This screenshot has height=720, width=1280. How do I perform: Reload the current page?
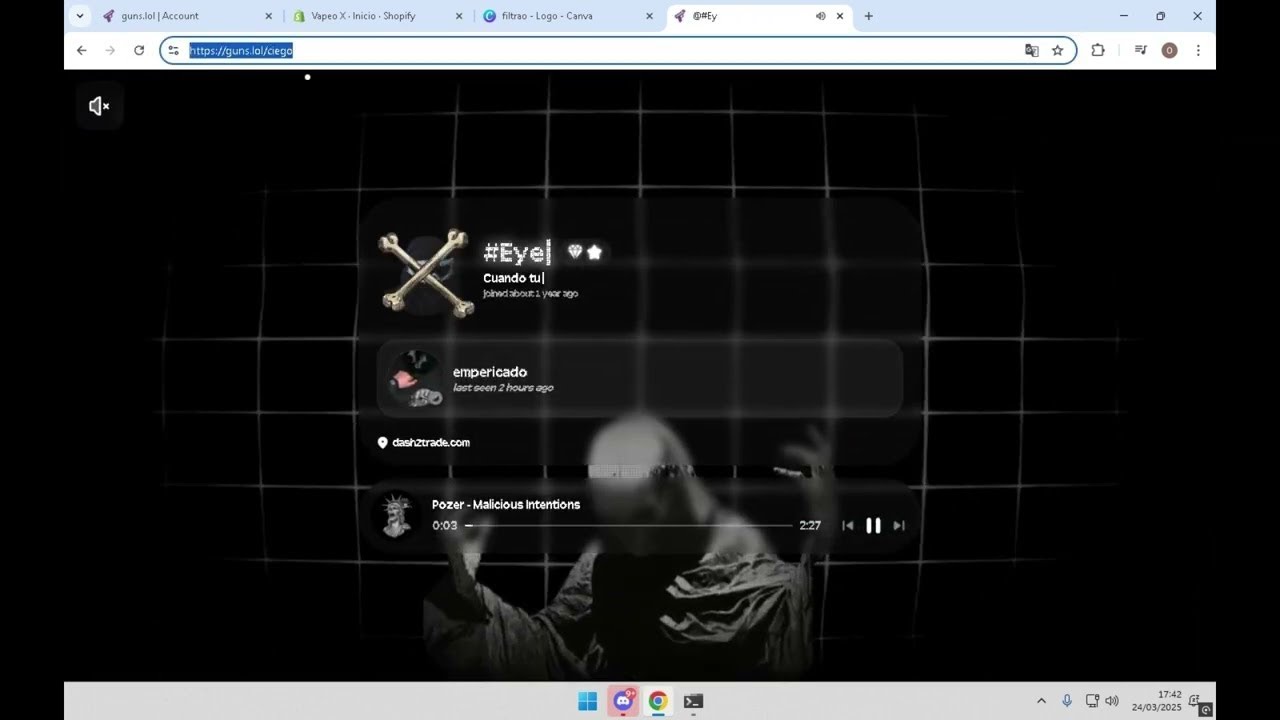click(139, 50)
